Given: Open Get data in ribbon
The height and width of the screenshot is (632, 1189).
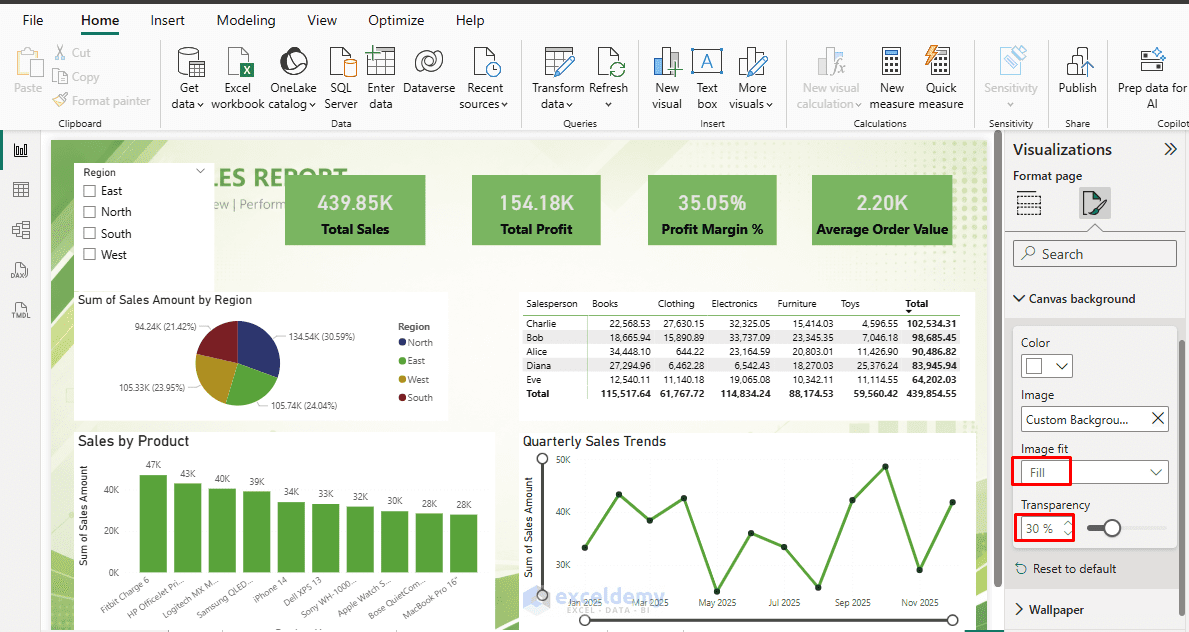Looking at the screenshot, I should coord(190,78).
